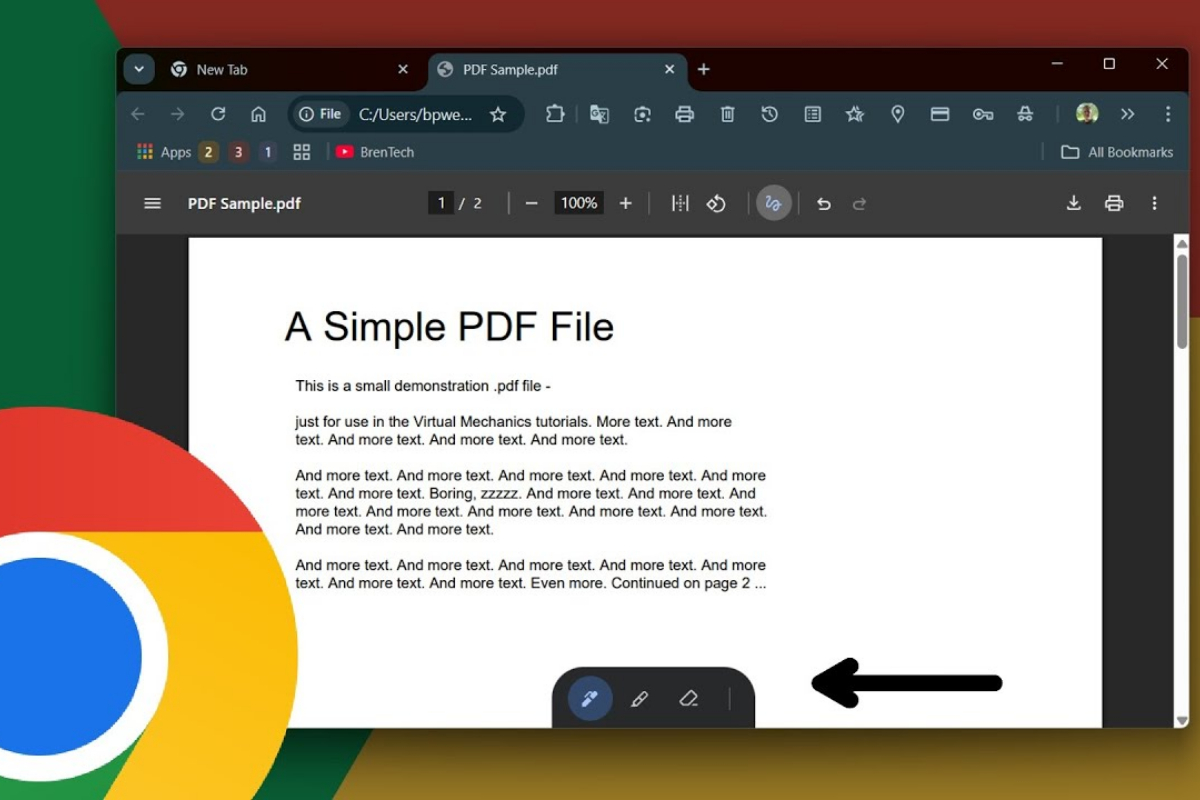Screen dimensions: 1200x800
Task: Click the trash can extension icon
Action: 727,114
